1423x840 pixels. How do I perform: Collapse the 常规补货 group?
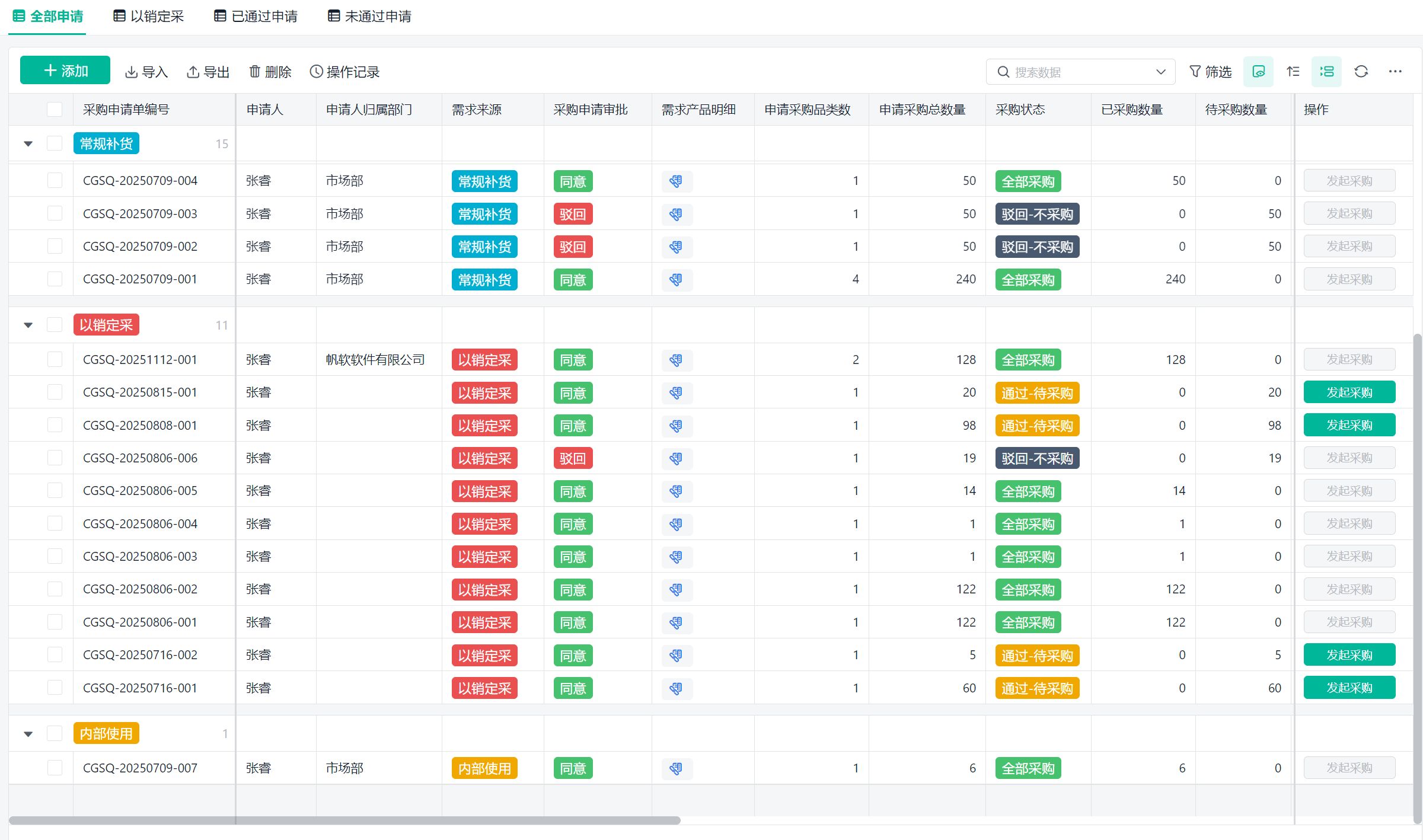(x=28, y=144)
